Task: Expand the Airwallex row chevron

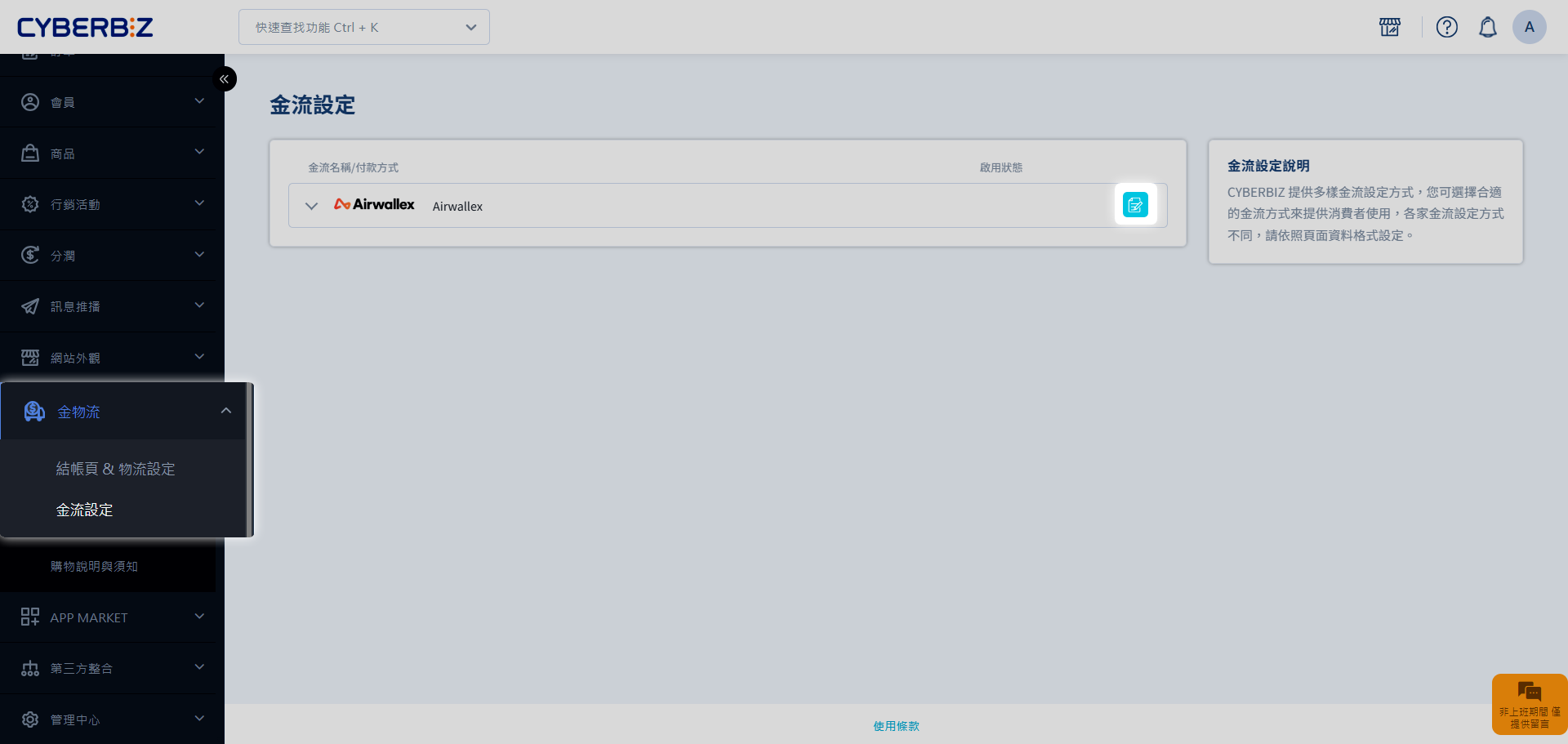Action: point(311,206)
